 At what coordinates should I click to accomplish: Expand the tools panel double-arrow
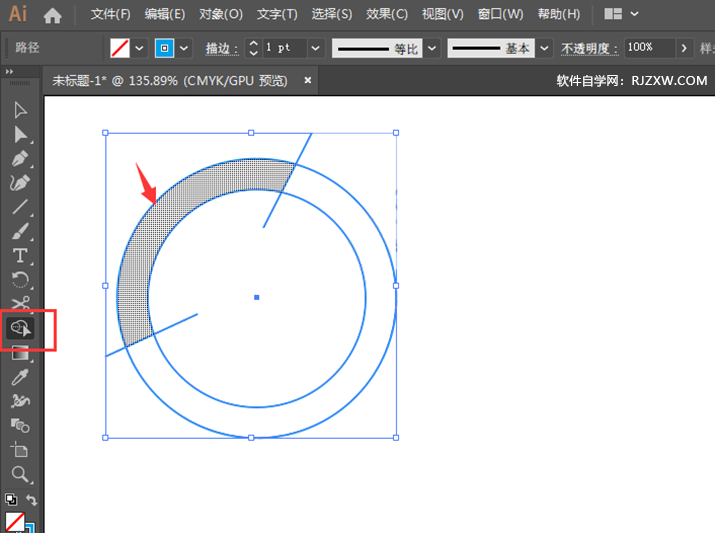pos(9,72)
